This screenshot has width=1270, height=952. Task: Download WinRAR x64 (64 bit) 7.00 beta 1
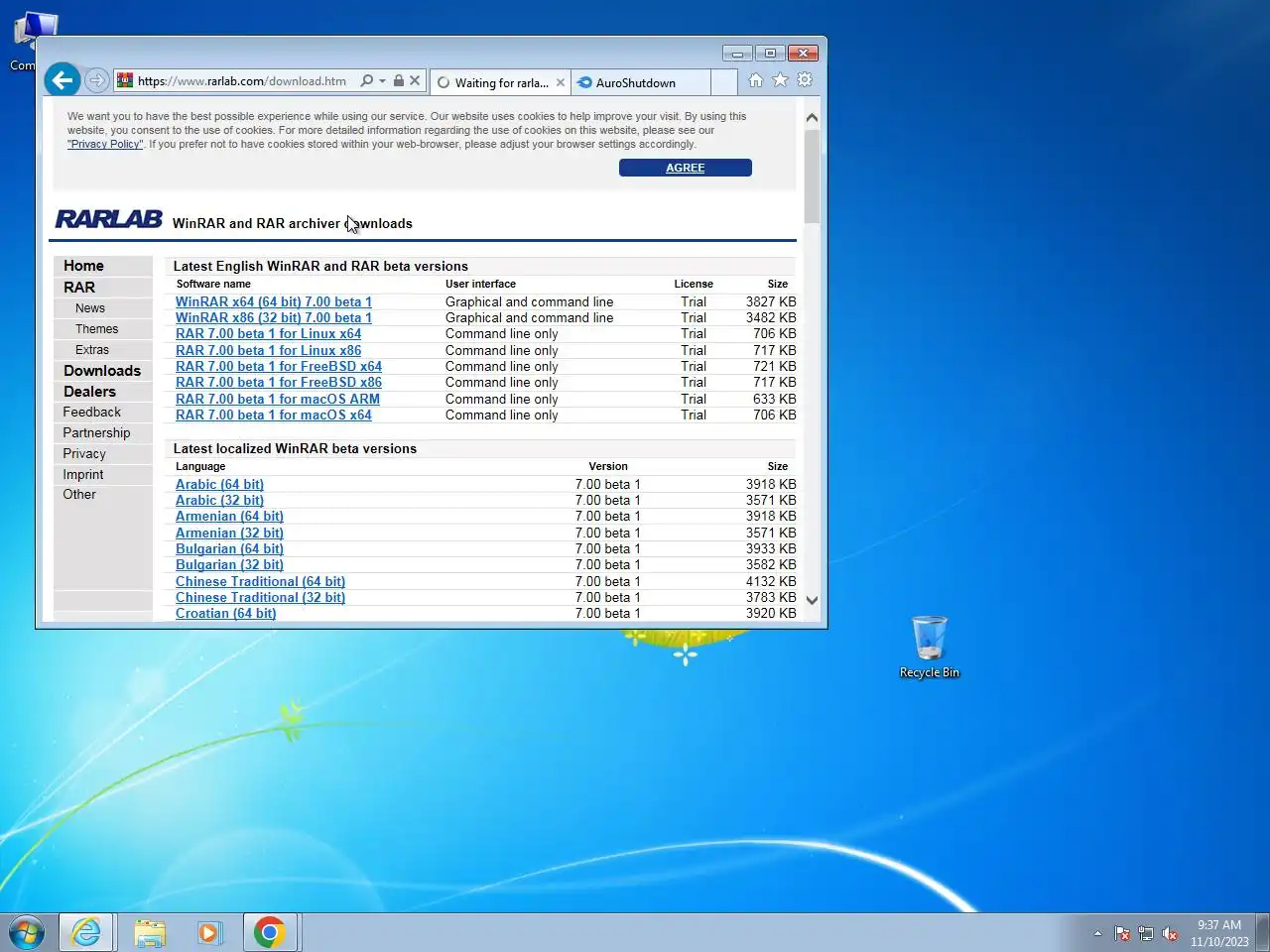tap(274, 301)
